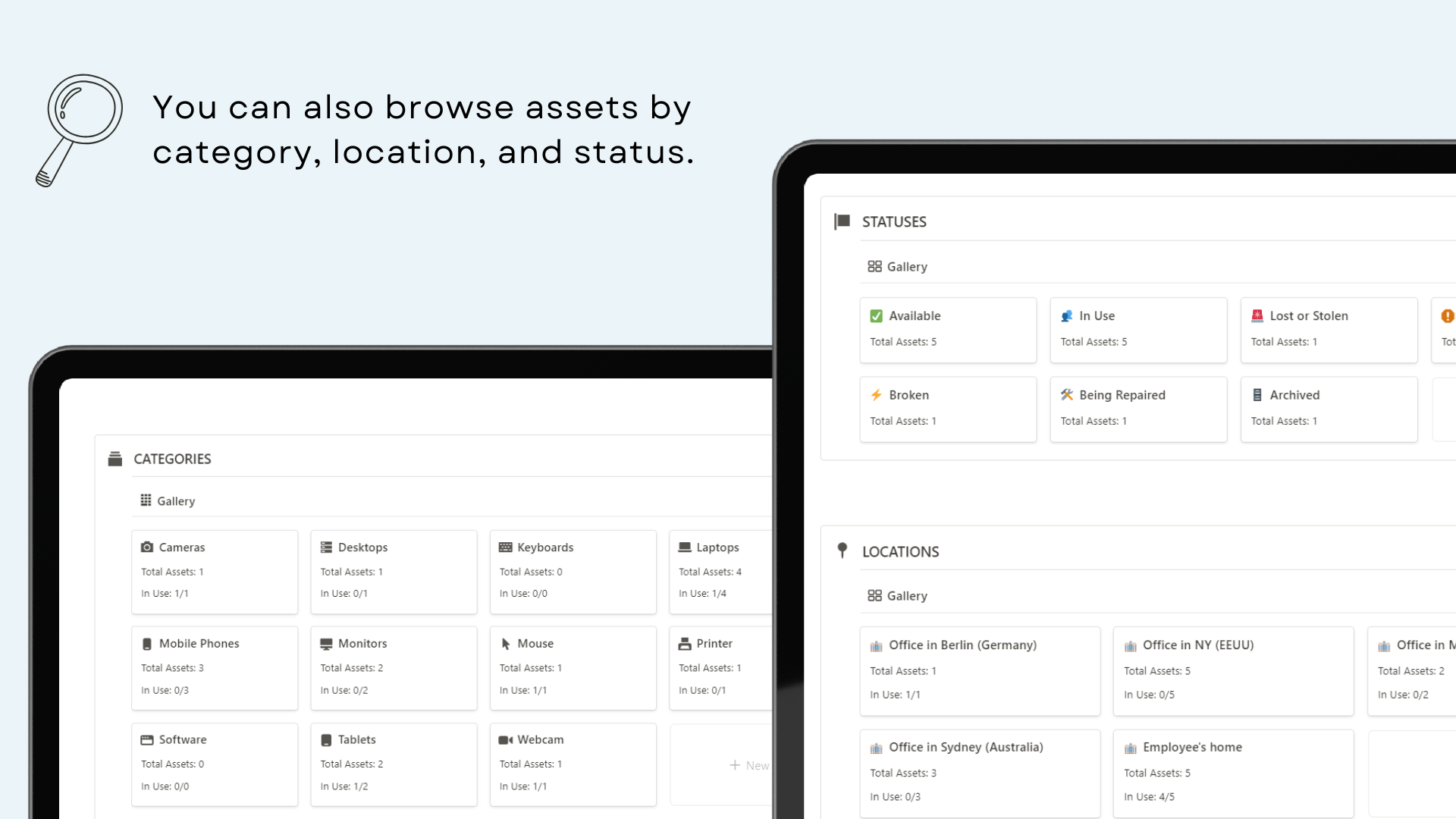The height and width of the screenshot is (819, 1456).
Task: Click the laptop icon on Laptops card
Action: [685, 547]
